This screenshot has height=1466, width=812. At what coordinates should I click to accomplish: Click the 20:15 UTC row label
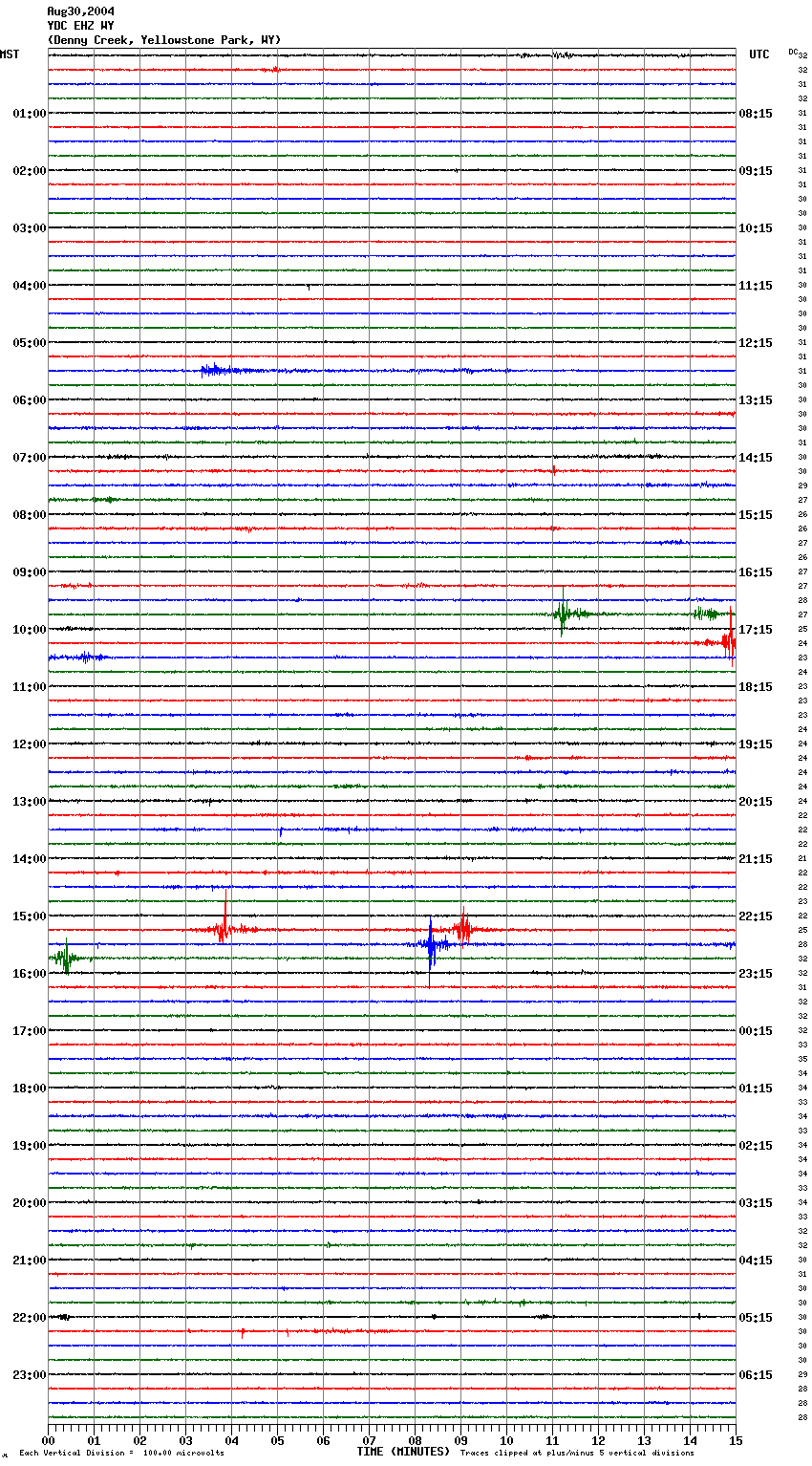pos(756,802)
